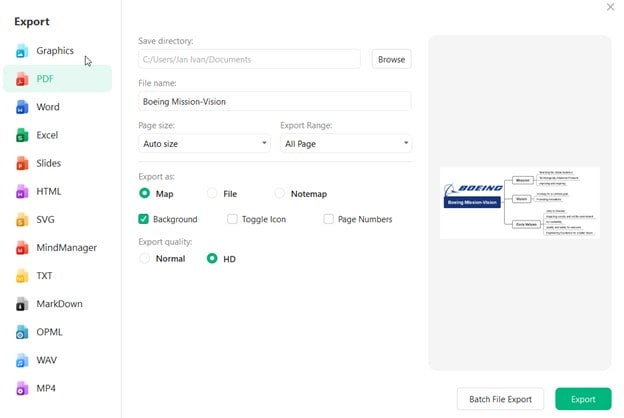The image size is (624, 418).
Task: Click the Browse button
Action: [x=392, y=59]
